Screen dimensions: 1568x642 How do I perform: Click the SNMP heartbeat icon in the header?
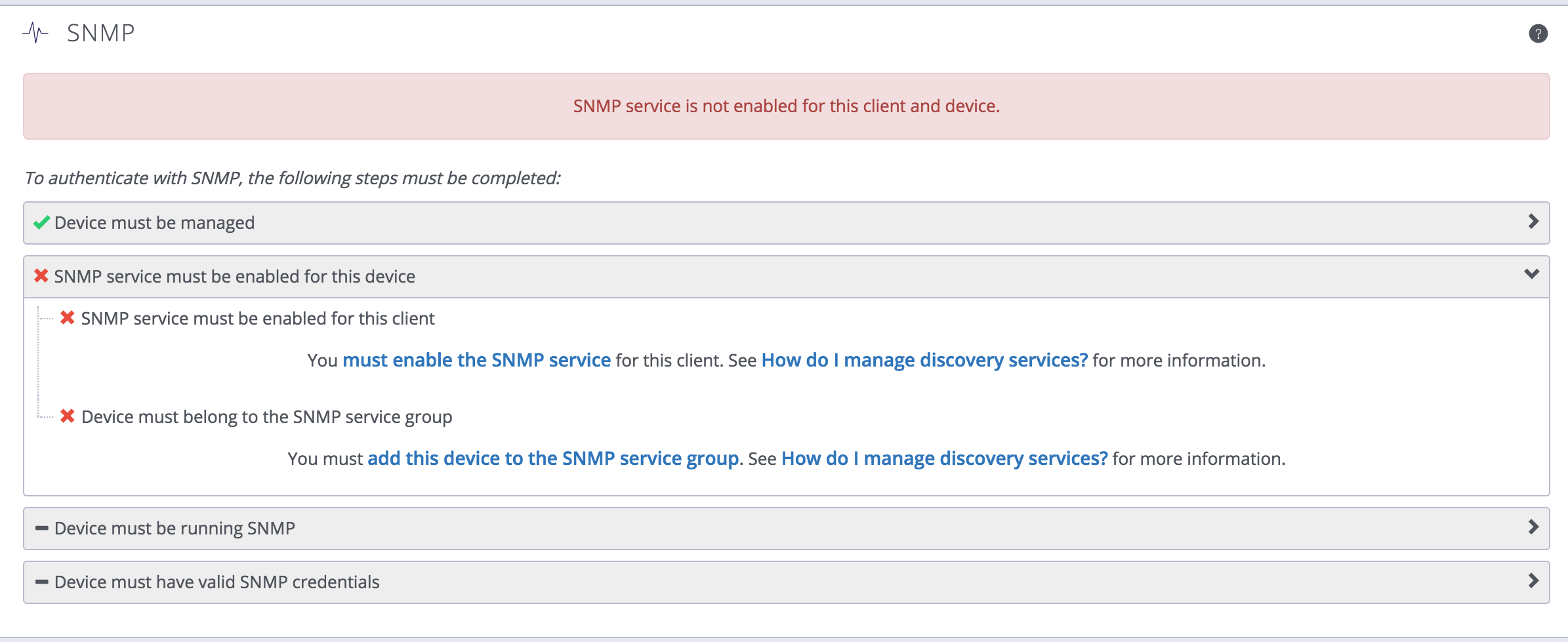(36, 31)
